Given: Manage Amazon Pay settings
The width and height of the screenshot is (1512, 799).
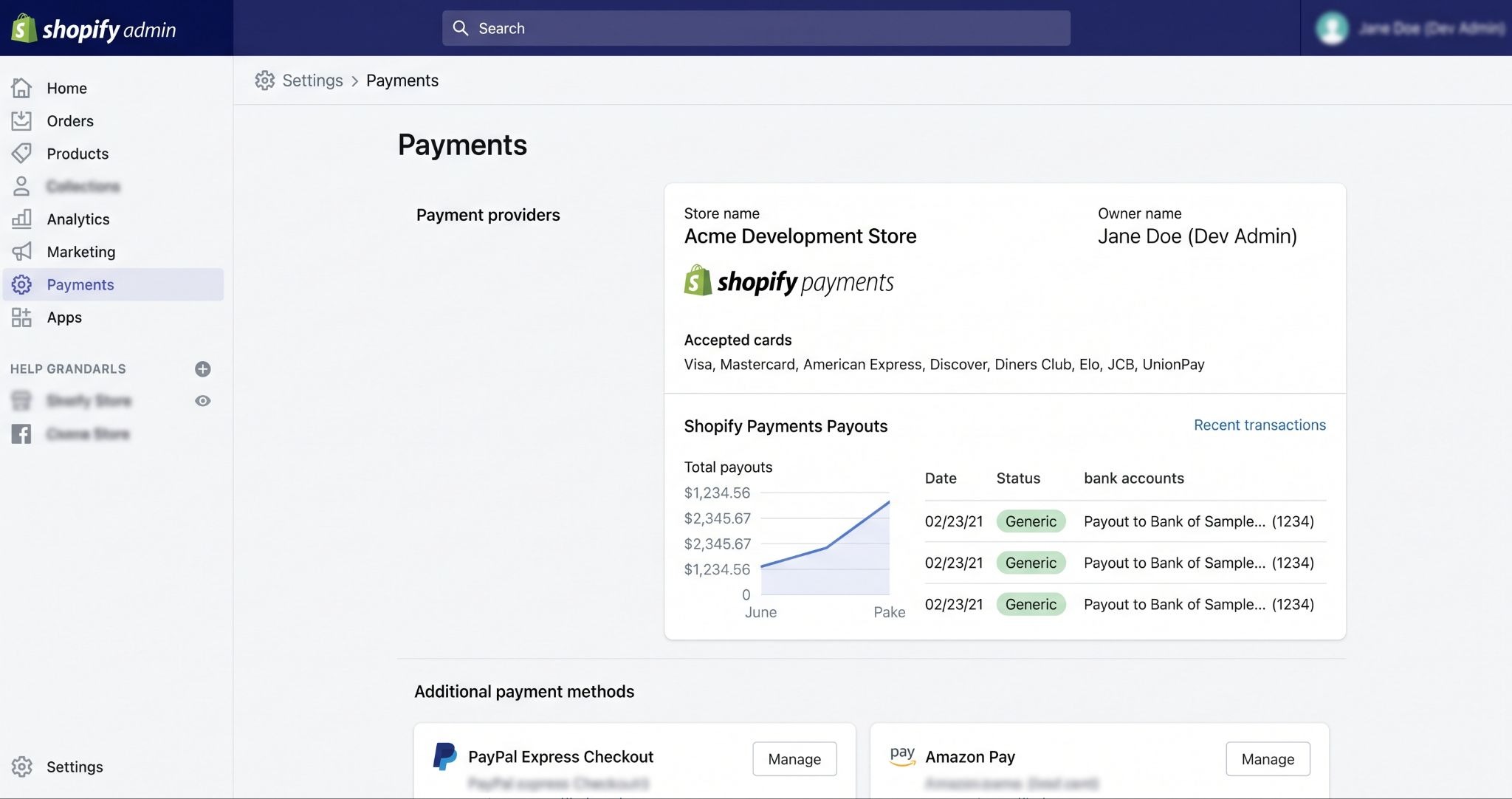Looking at the screenshot, I should pos(1268,759).
